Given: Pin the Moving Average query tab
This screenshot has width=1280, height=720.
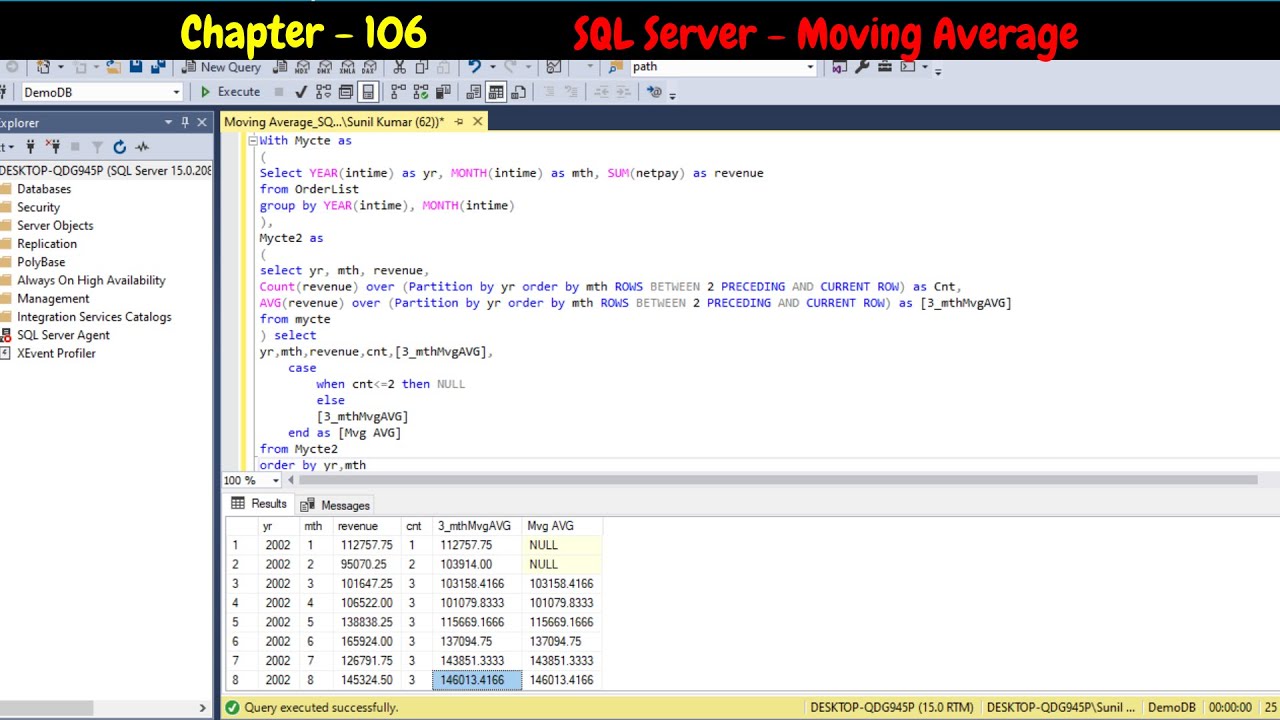Looking at the screenshot, I should click(x=459, y=122).
